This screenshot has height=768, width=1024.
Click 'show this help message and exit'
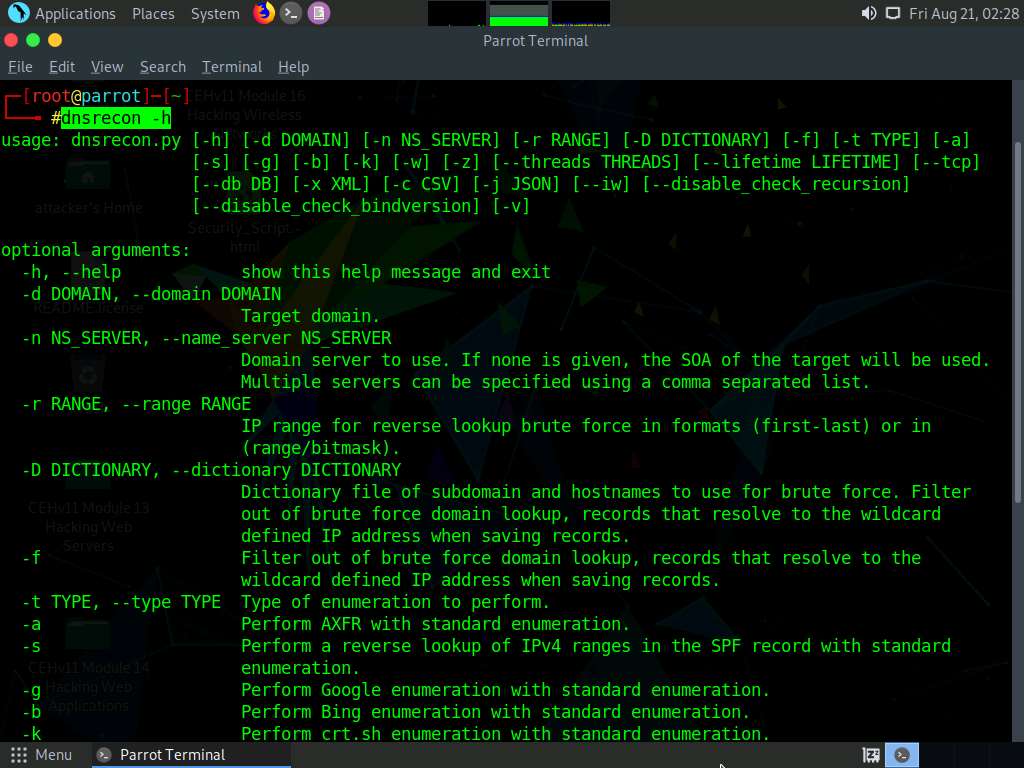396,272
